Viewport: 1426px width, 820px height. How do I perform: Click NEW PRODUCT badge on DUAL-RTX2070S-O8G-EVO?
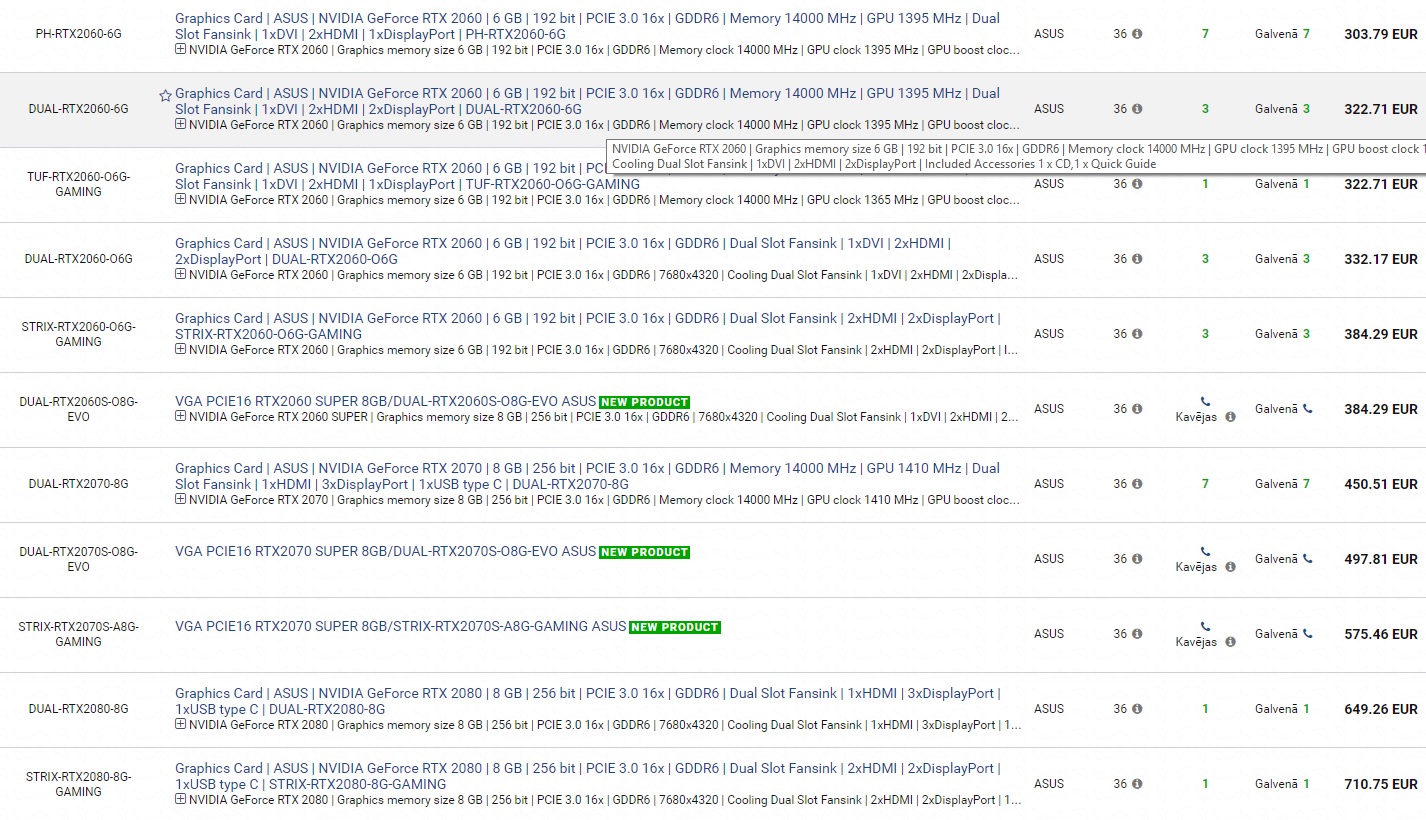pyautogui.click(x=644, y=552)
